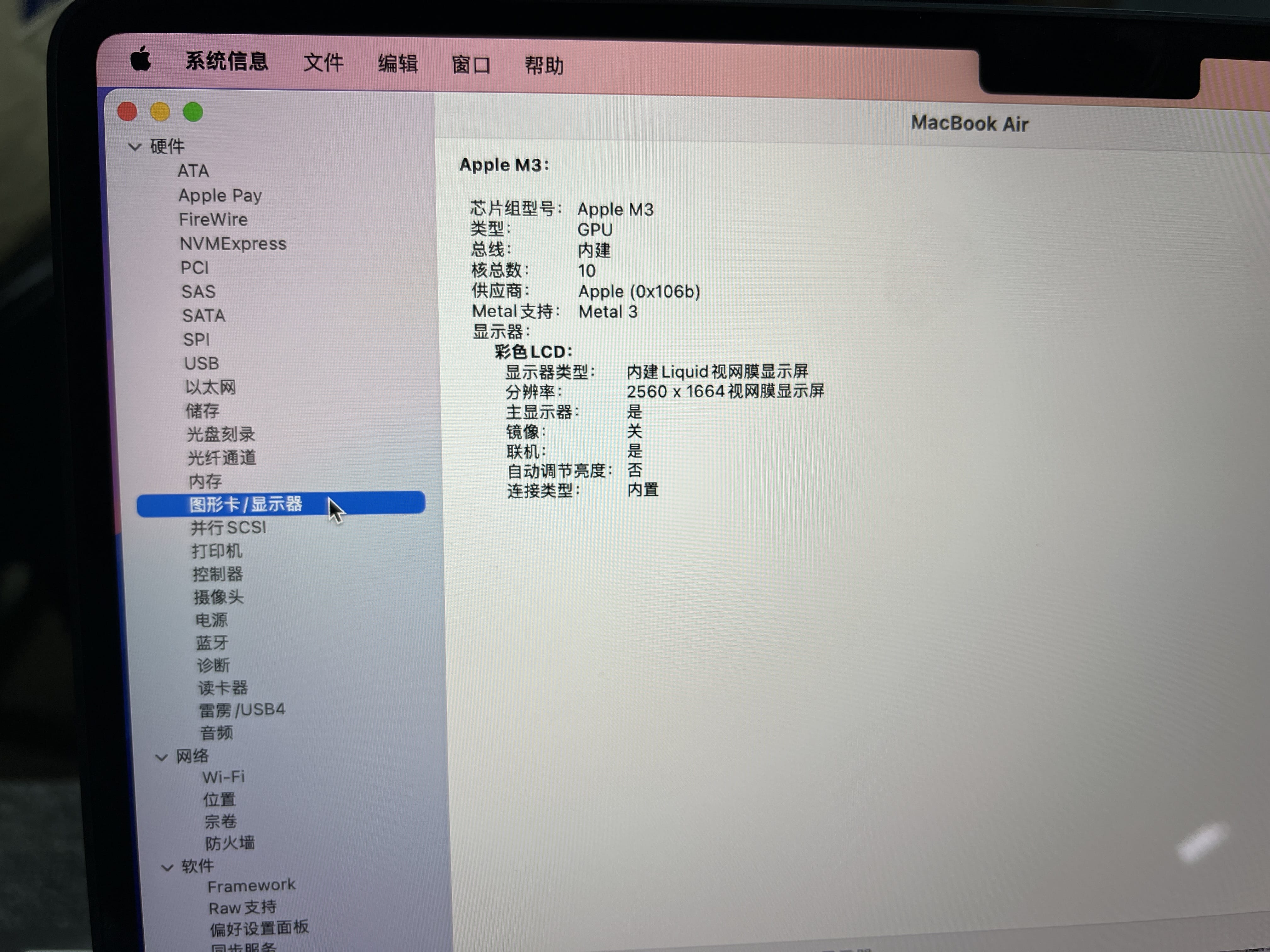
Task: Open the 编辑 menu
Action: (397, 64)
